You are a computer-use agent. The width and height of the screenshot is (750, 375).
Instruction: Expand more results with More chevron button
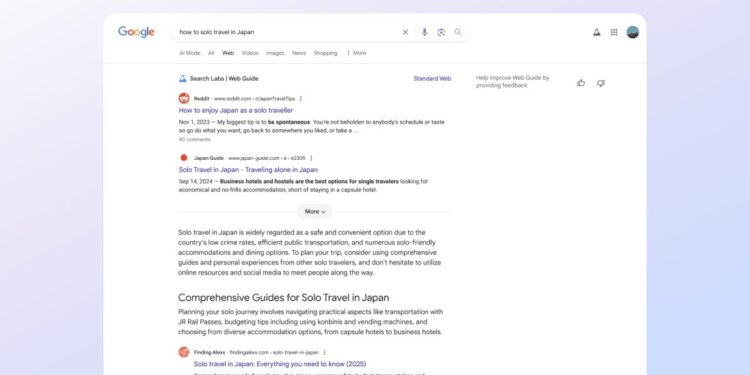pos(315,211)
